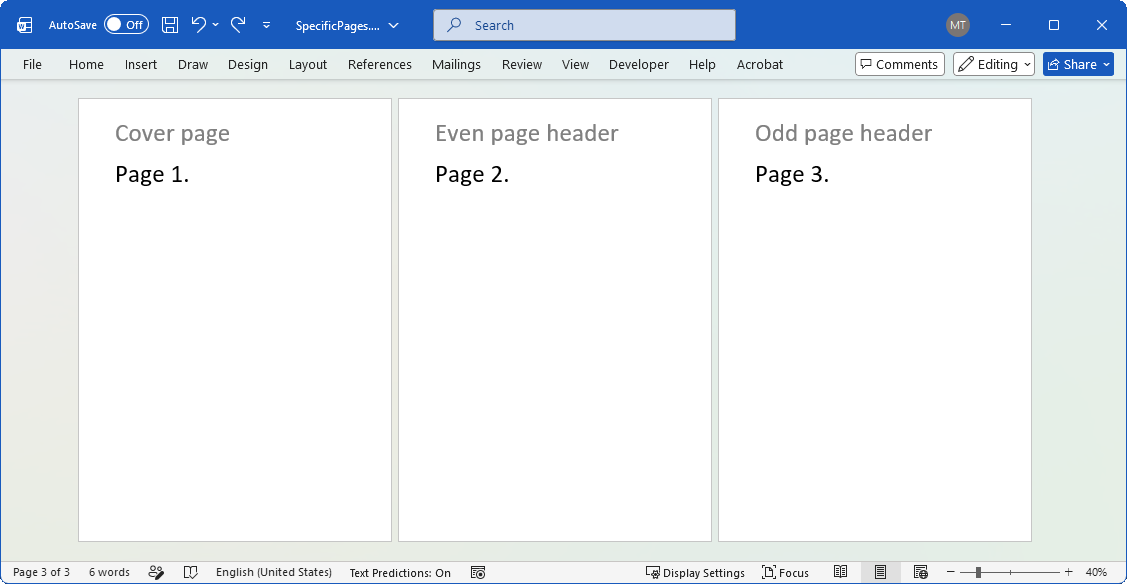Open the Undo history dropdown arrow
Screen dimensions: 1127x584
click(x=215, y=25)
